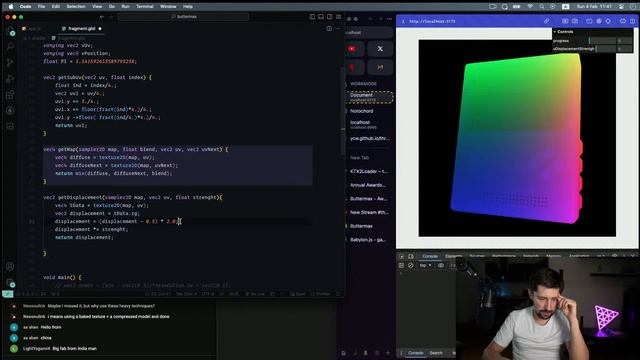
Task: Click copy link icon in browser URL bar
Action: click(x=546, y=21)
